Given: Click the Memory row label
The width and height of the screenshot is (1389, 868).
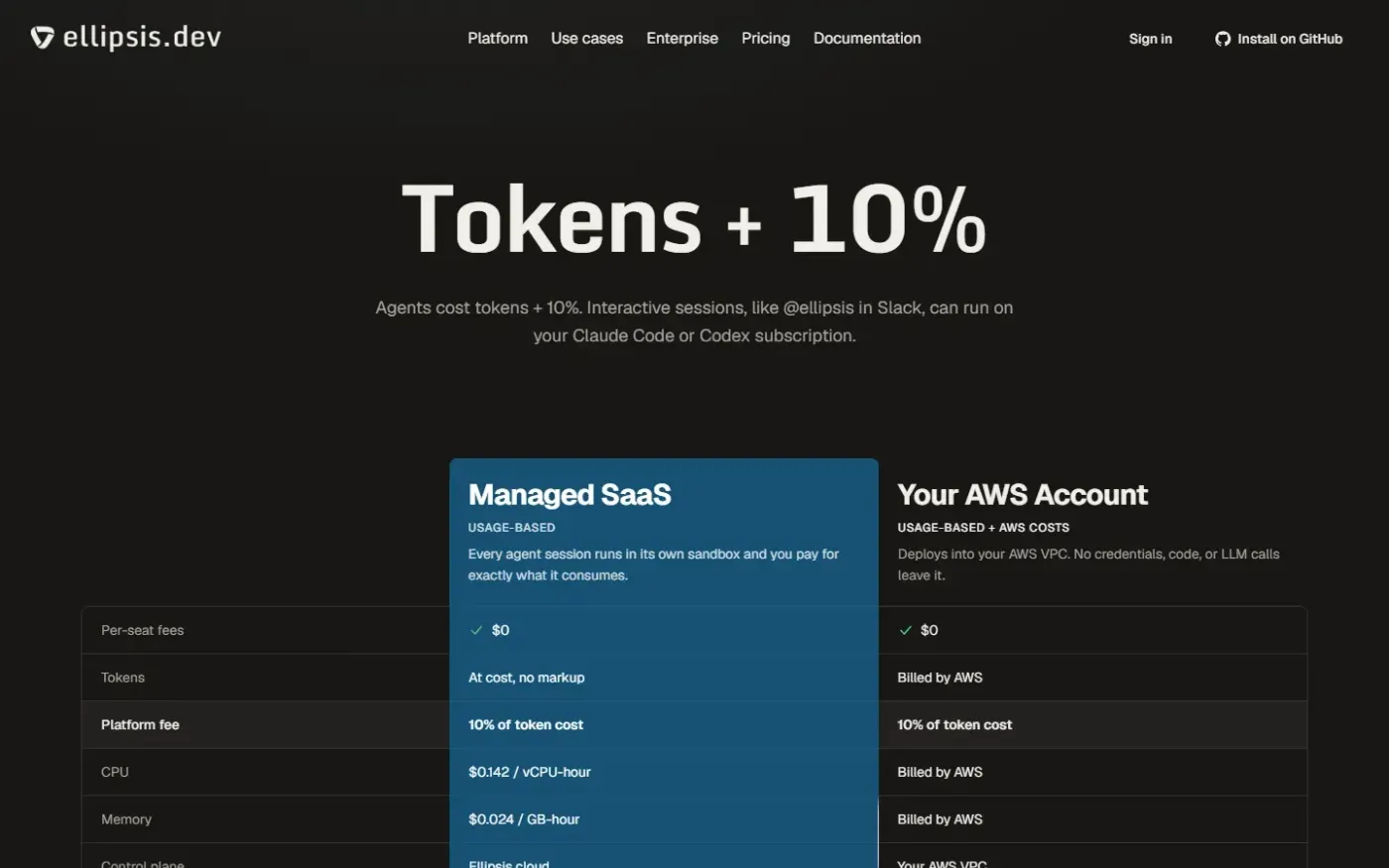Looking at the screenshot, I should point(126,819).
